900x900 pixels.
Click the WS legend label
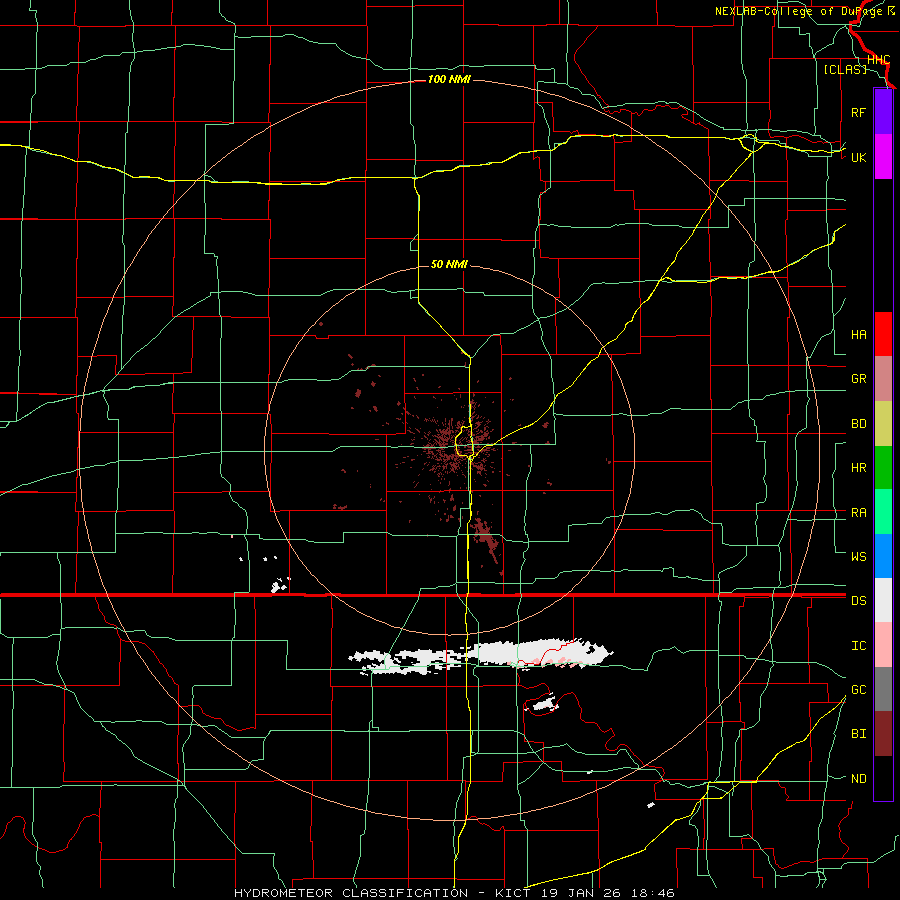[x=858, y=557]
